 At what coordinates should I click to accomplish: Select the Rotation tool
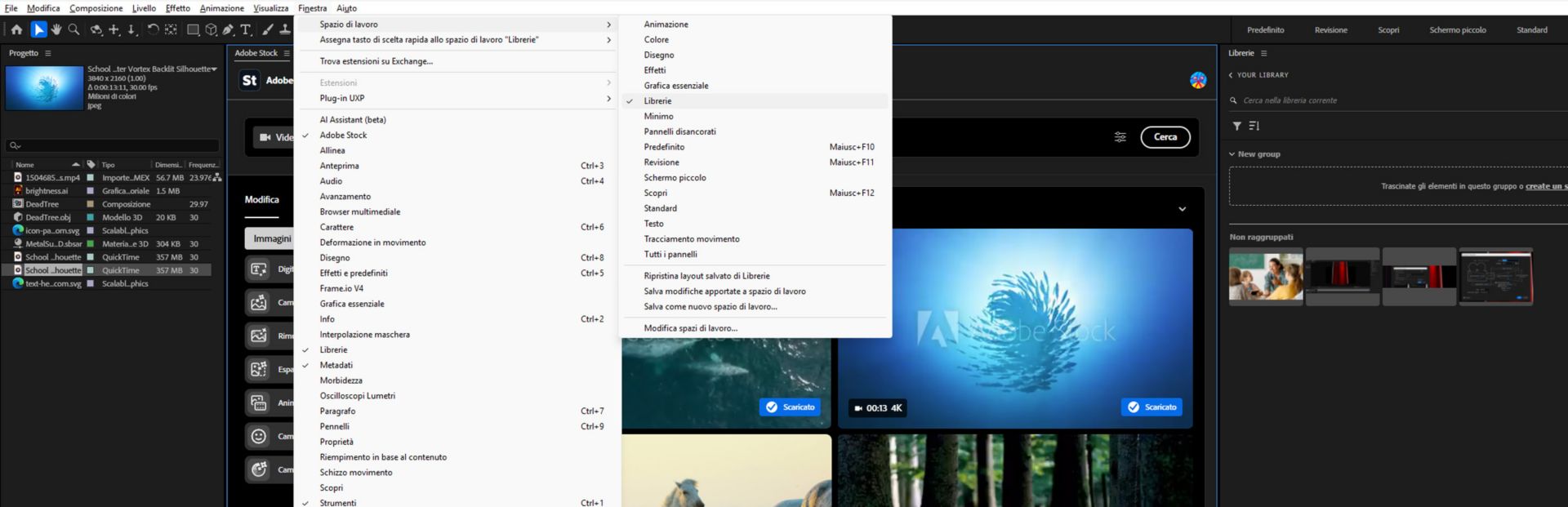click(153, 29)
